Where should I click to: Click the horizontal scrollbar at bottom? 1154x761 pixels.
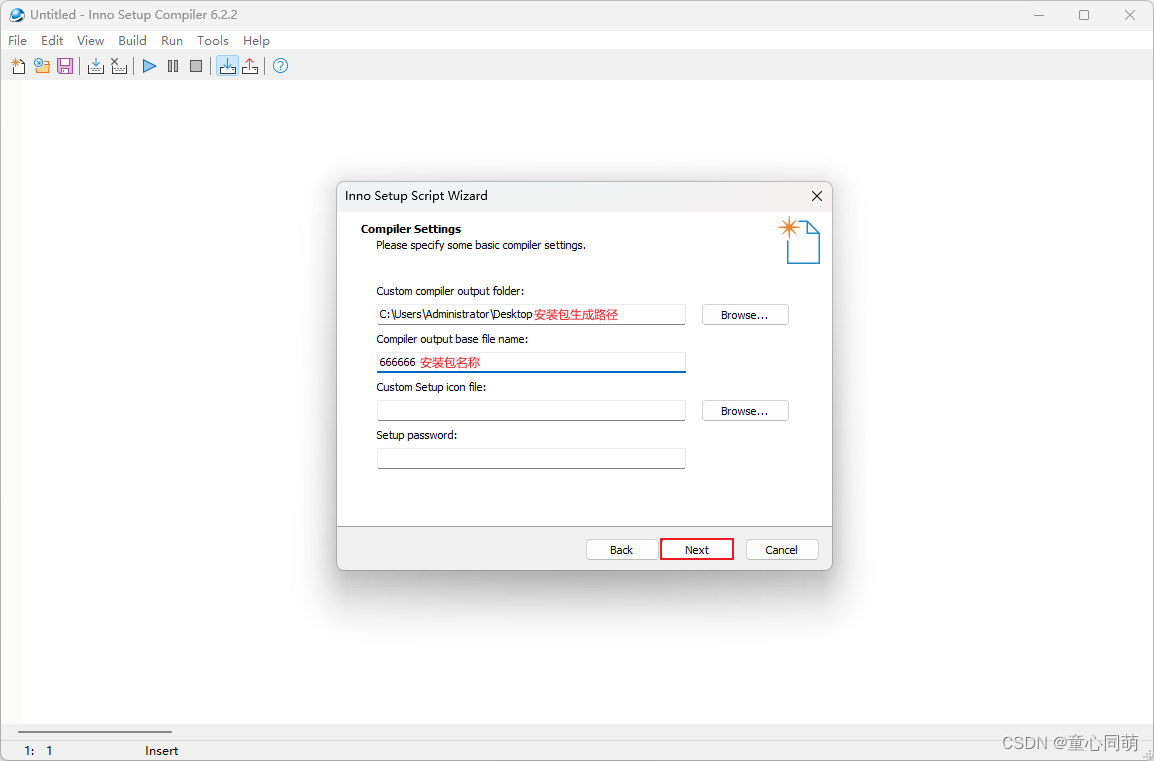(x=95, y=732)
